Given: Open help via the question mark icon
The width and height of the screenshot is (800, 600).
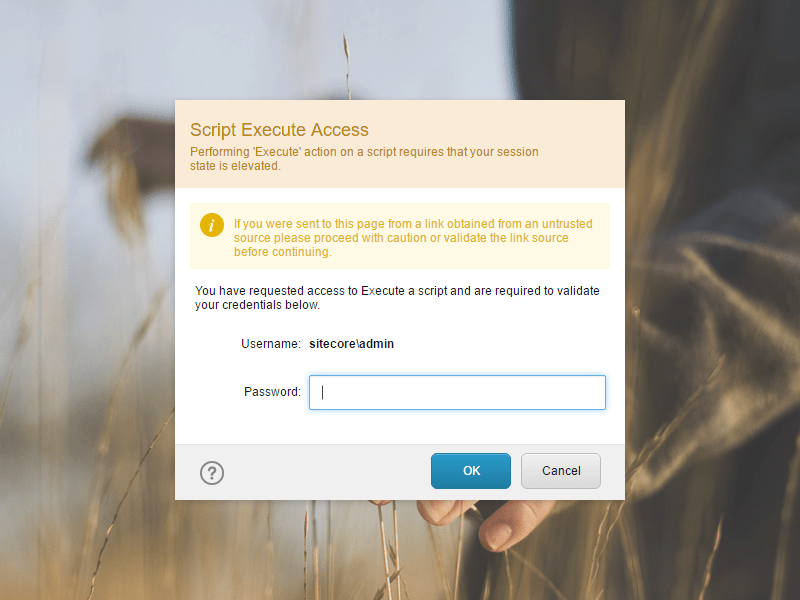Looking at the screenshot, I should click(x=212, y=473).
